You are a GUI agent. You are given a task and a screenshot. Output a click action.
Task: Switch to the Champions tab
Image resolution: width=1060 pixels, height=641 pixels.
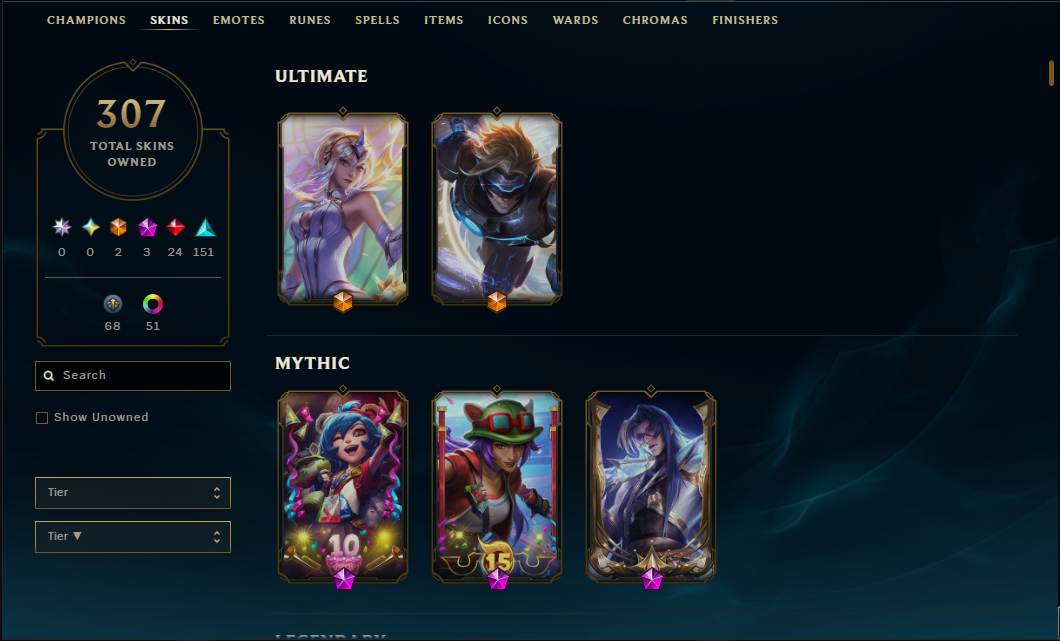(x=86, y=20)
